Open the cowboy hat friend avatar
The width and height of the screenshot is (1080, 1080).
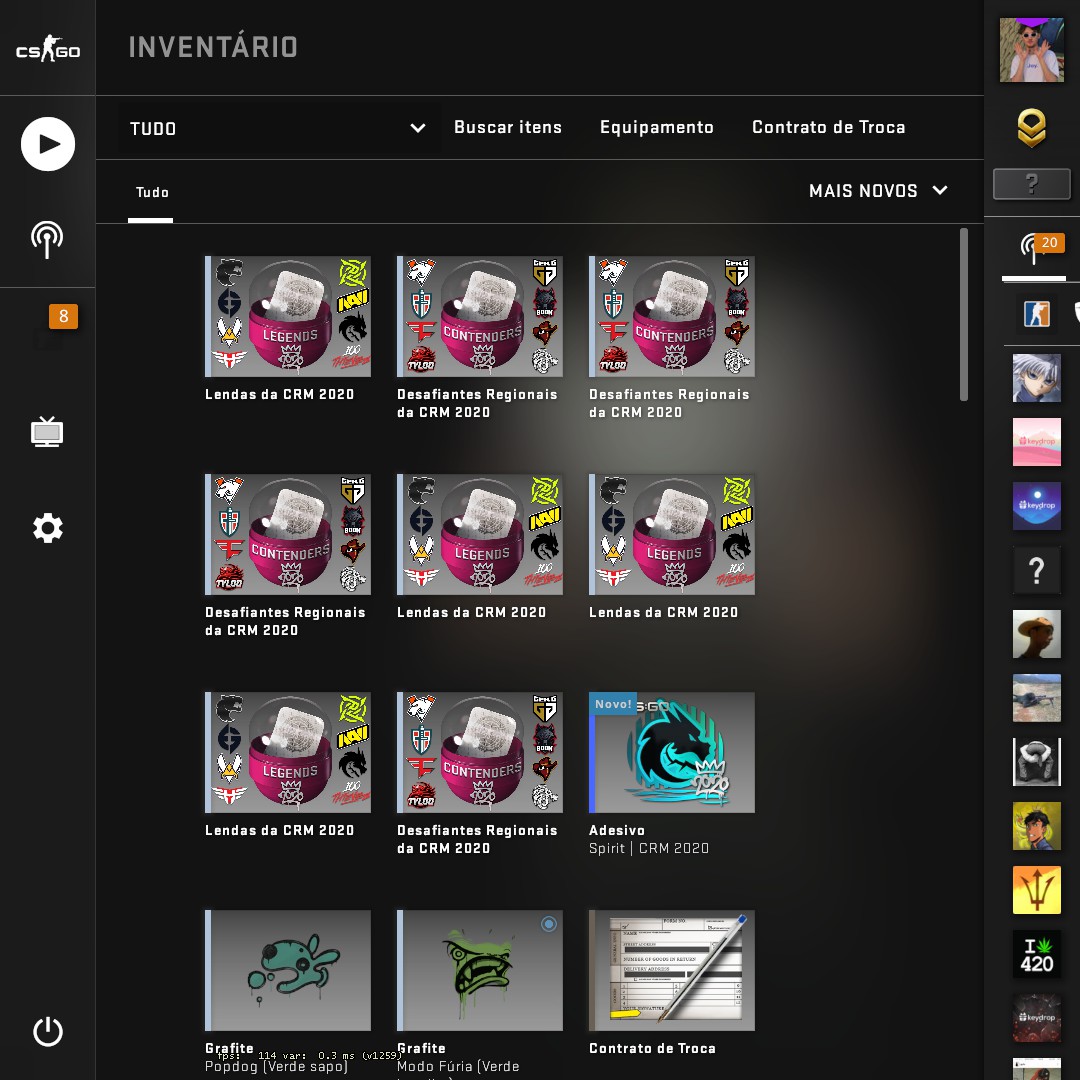pyautogui.click(x=1037, y=634)
